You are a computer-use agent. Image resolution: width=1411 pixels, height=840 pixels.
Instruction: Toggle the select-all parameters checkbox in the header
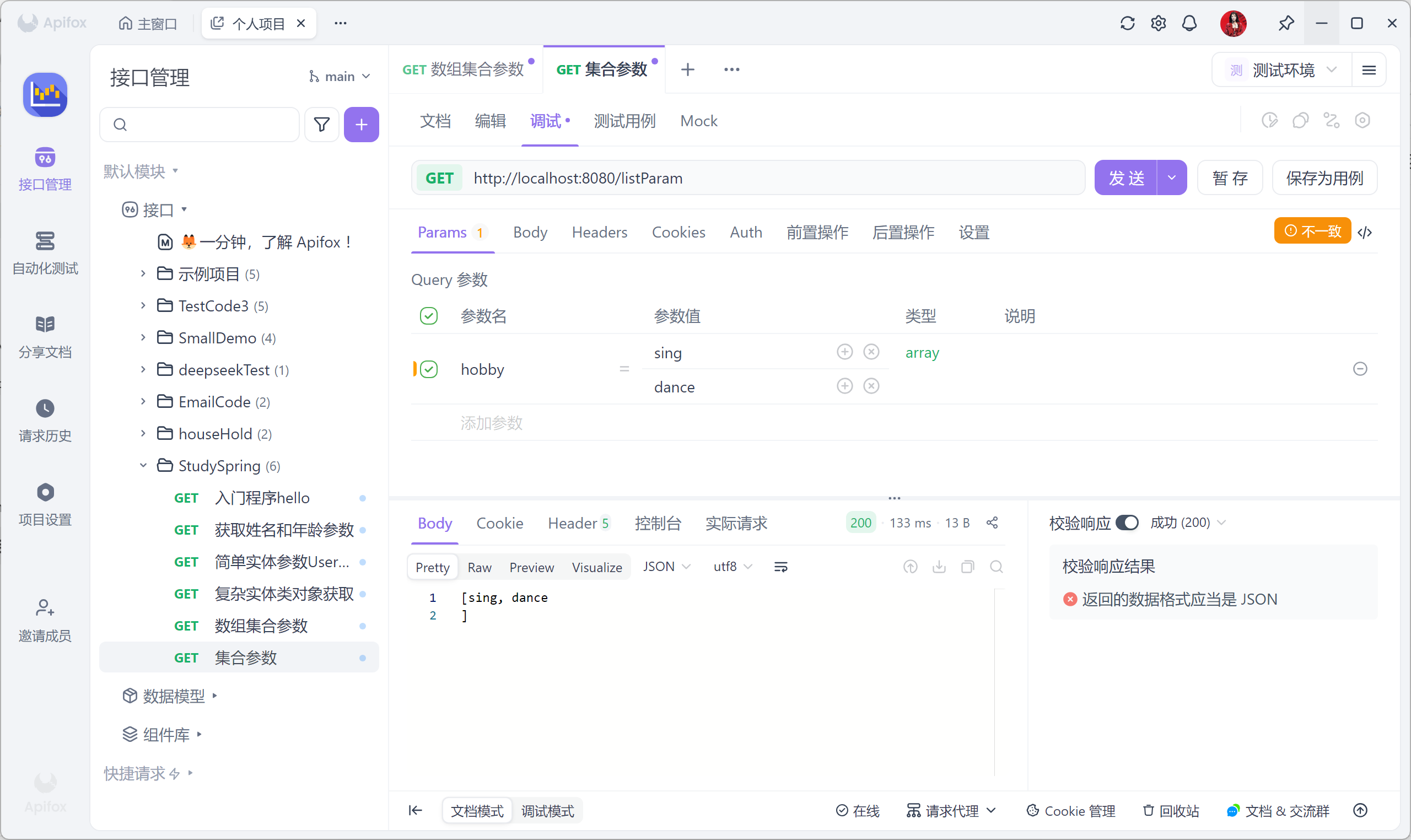point(428,315)
